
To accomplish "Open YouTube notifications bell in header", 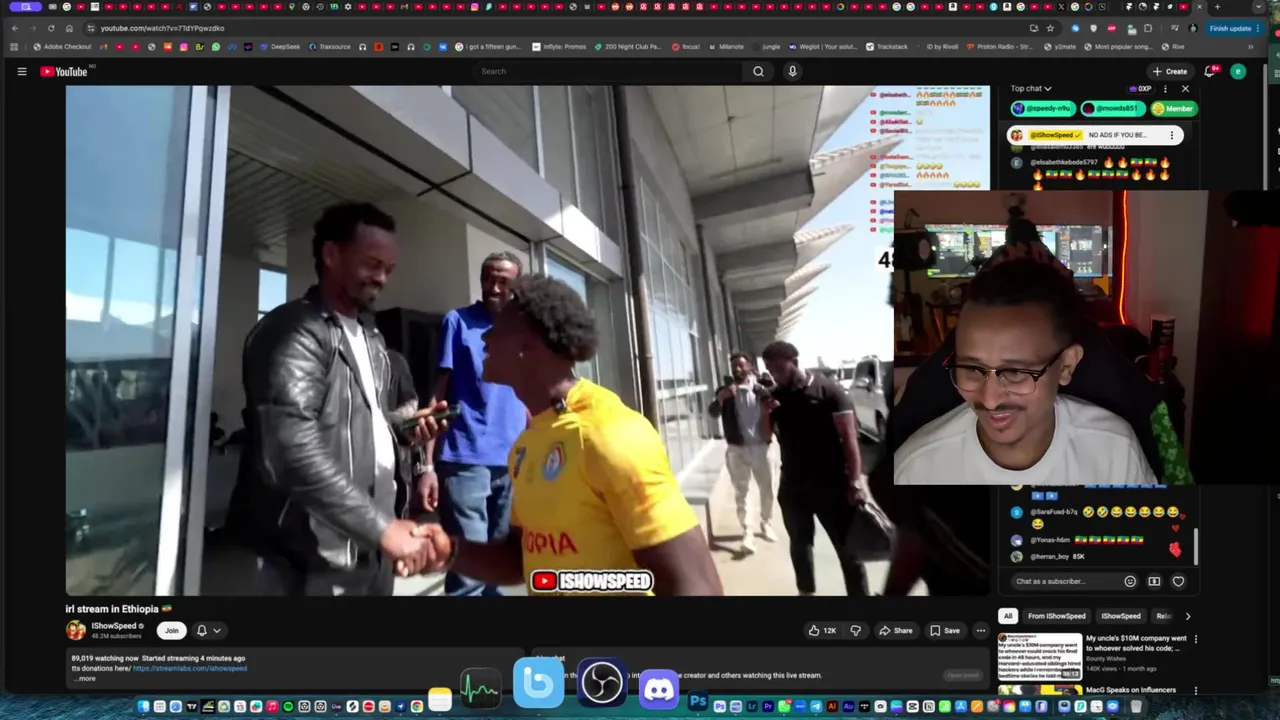I will [1211, 71].
